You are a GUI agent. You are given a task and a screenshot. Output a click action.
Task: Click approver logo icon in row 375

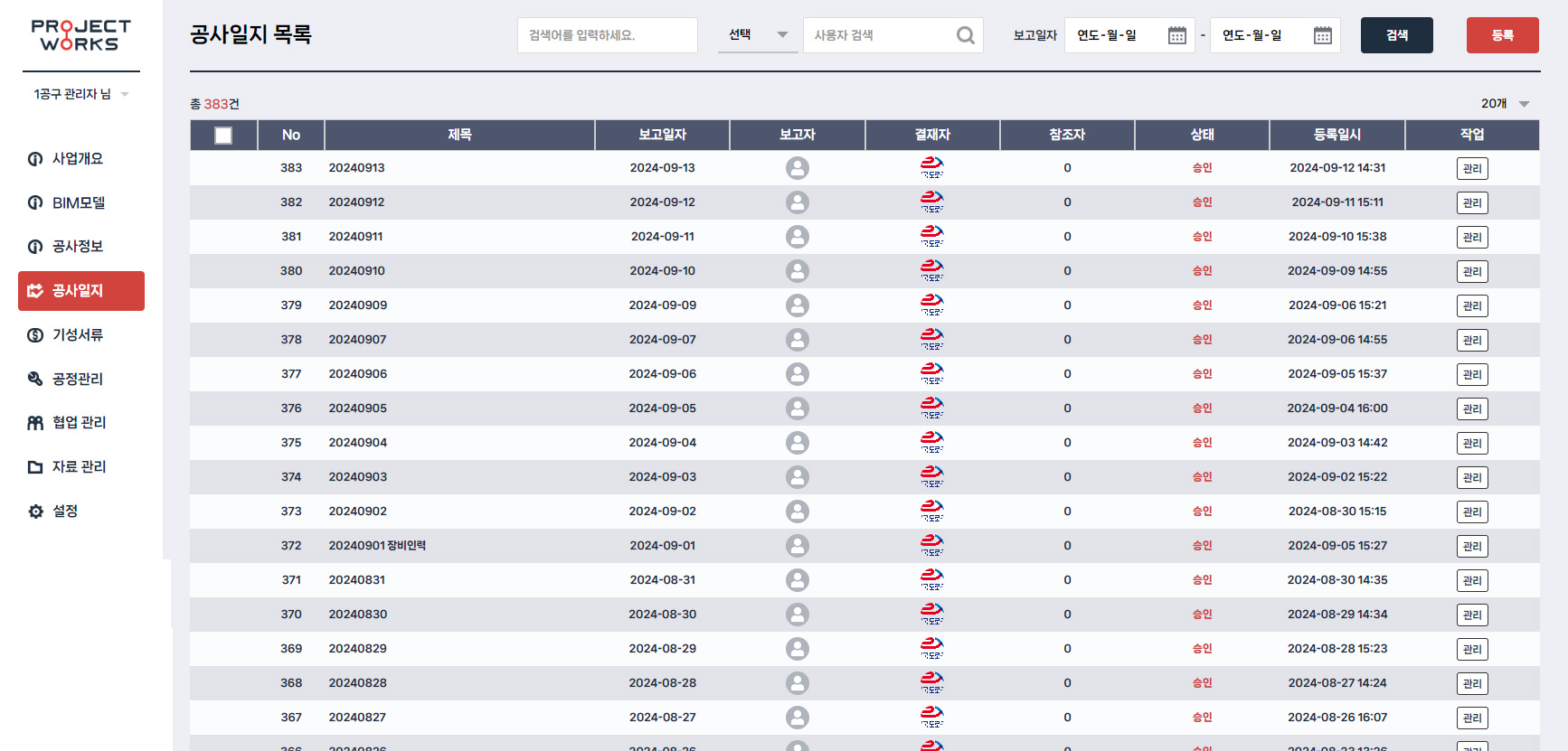tap(931, 442)
